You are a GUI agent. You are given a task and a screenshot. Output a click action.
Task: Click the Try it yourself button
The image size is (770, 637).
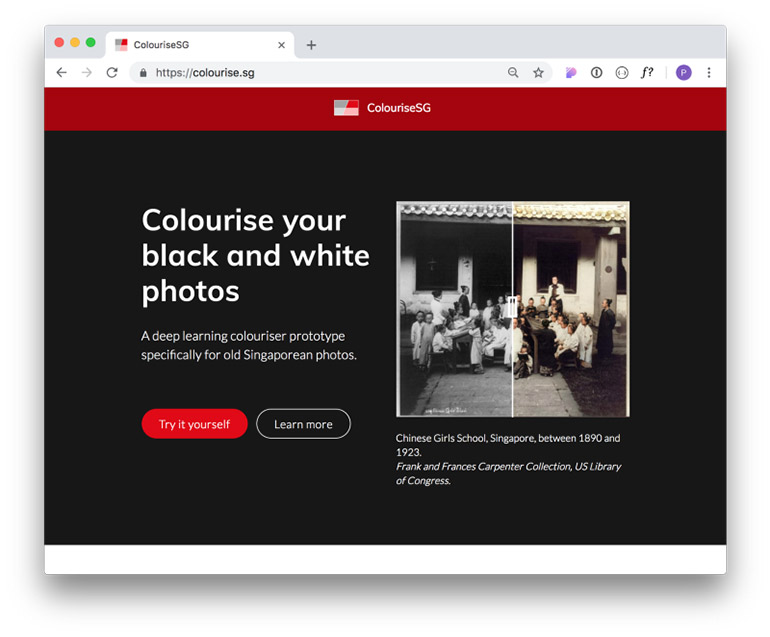pos(194,424)
